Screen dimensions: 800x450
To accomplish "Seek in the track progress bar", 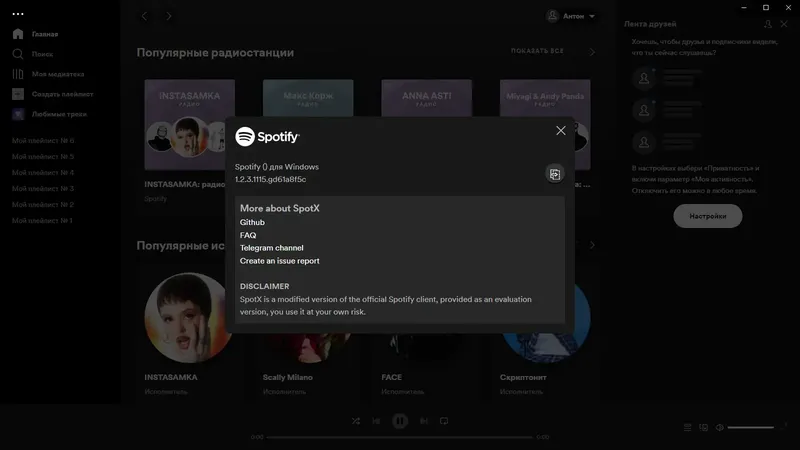I will tap(399, 437).
